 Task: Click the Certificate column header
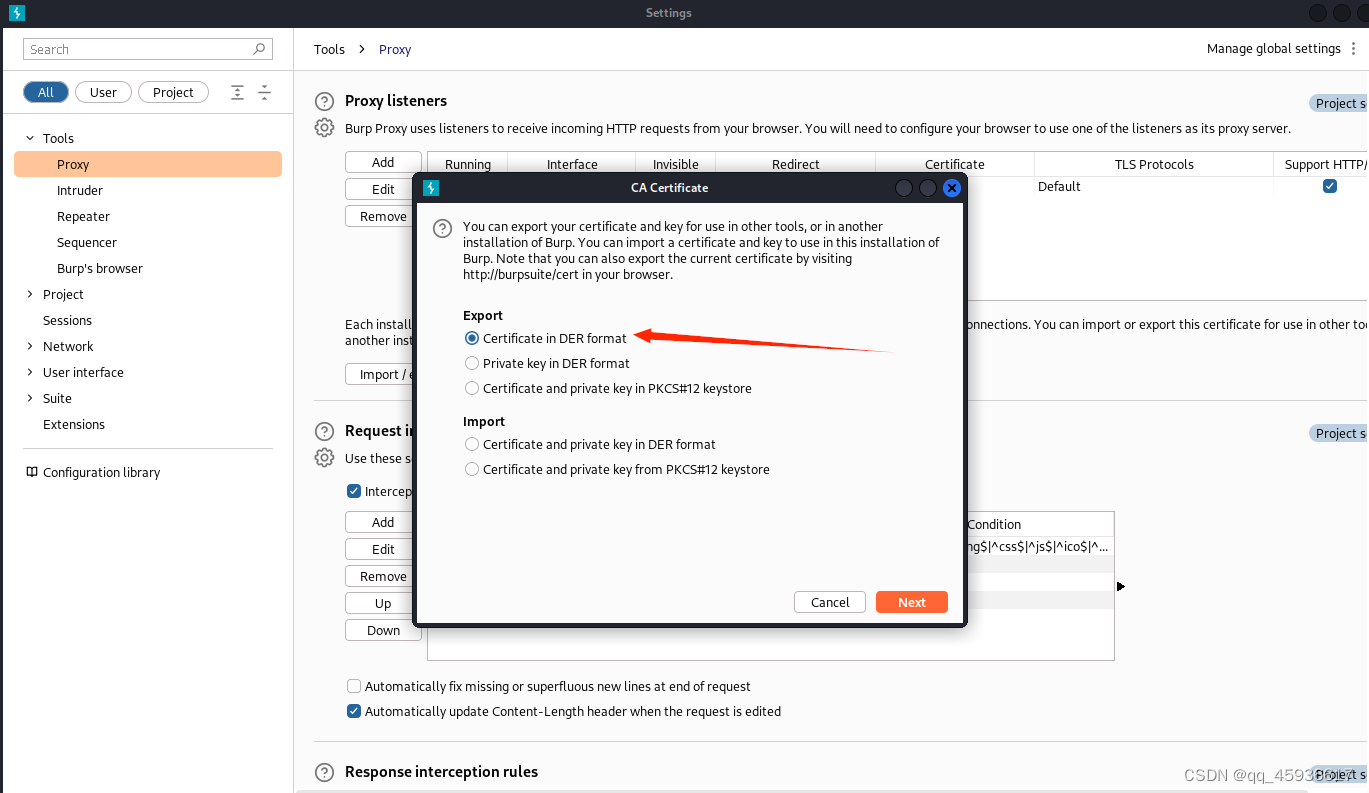955,164
